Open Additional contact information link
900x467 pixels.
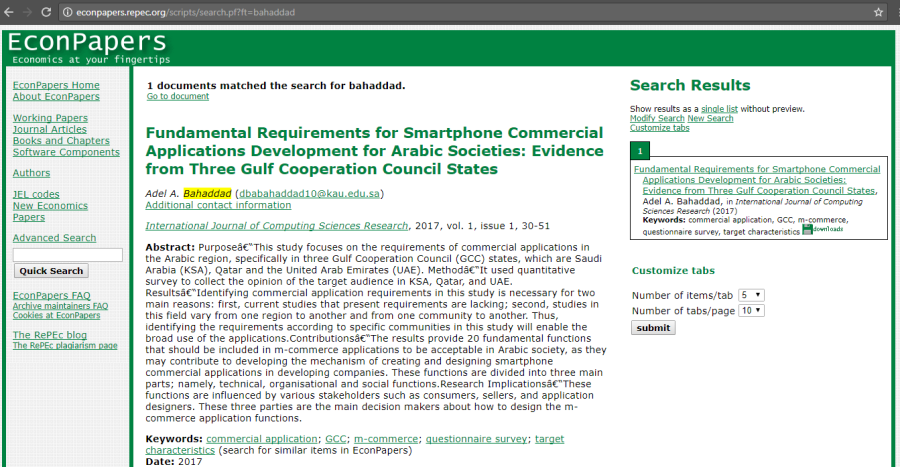(x=218, y=205)
